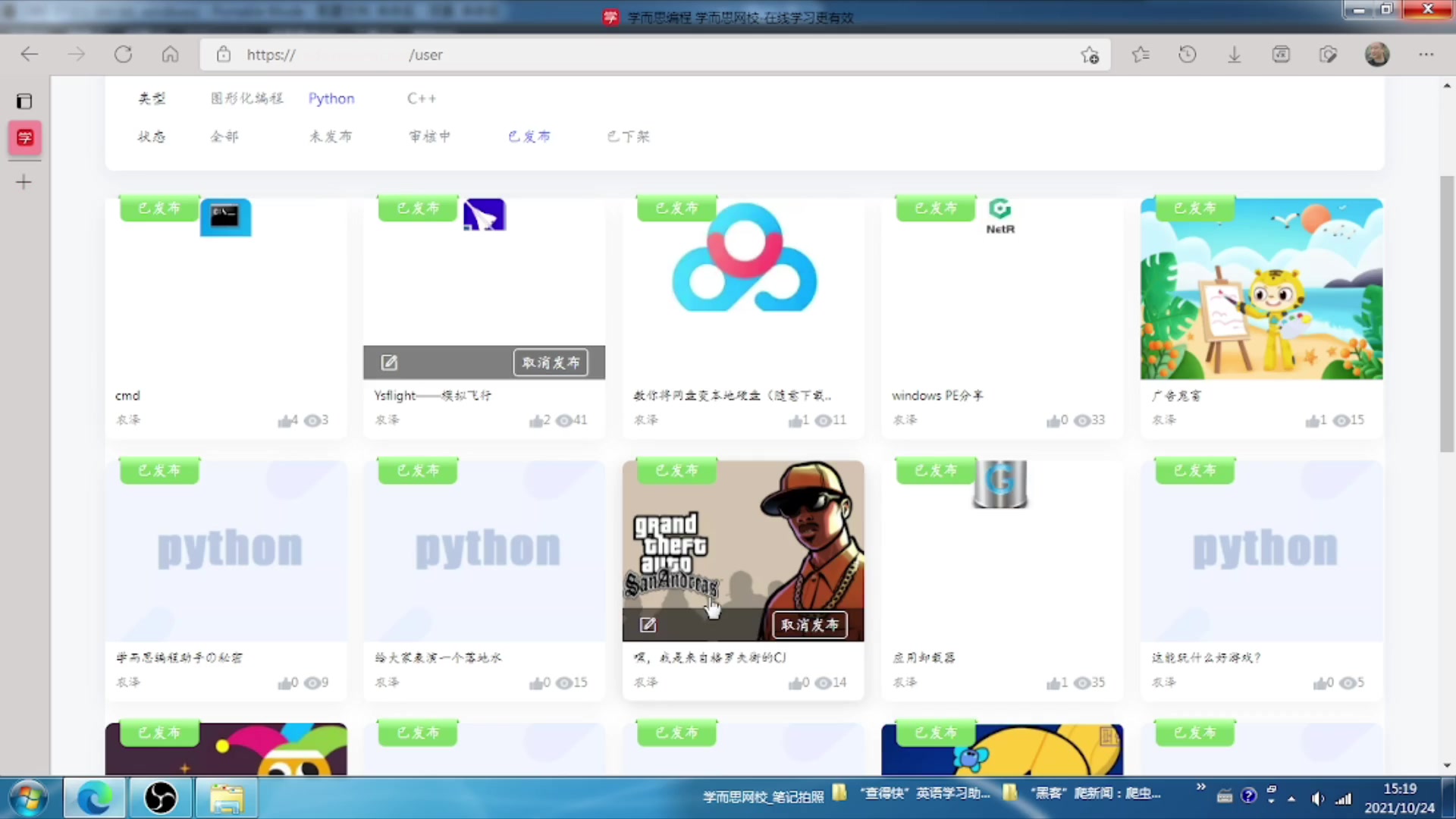Switch status filter to 未发布

click(331, 136)
